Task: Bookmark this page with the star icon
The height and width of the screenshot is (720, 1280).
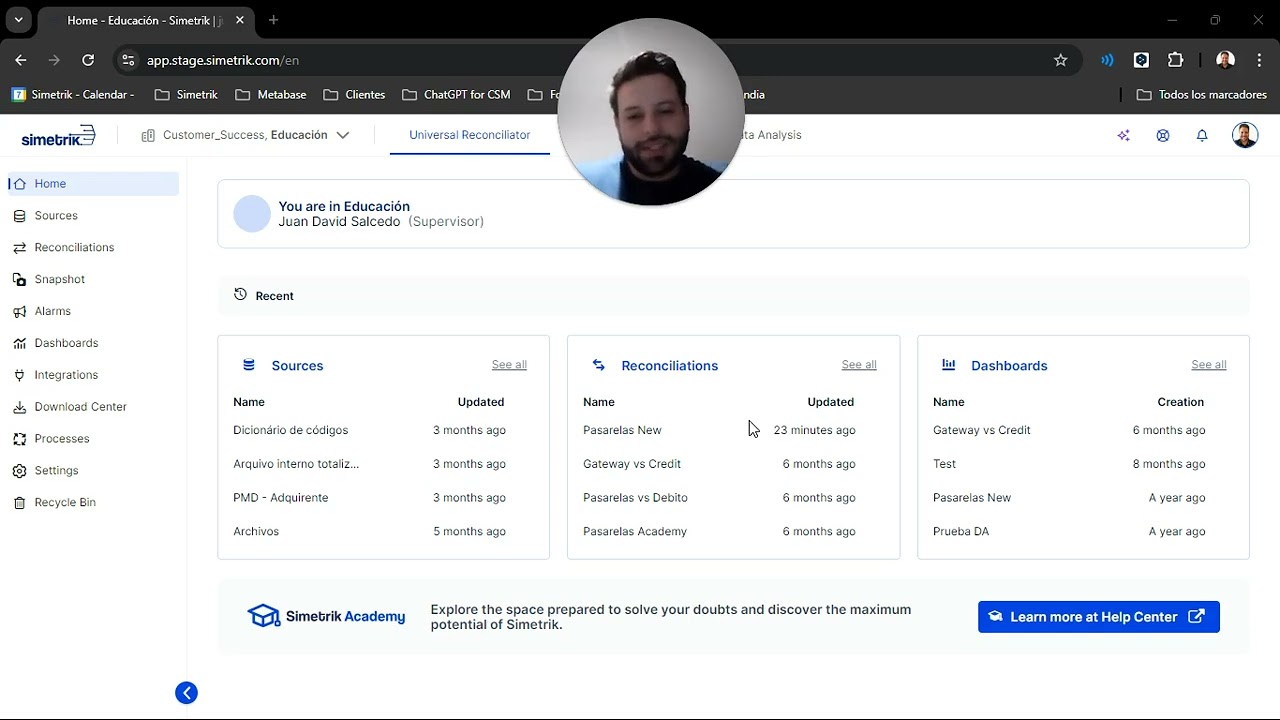Action: [x=1061, y=60]
